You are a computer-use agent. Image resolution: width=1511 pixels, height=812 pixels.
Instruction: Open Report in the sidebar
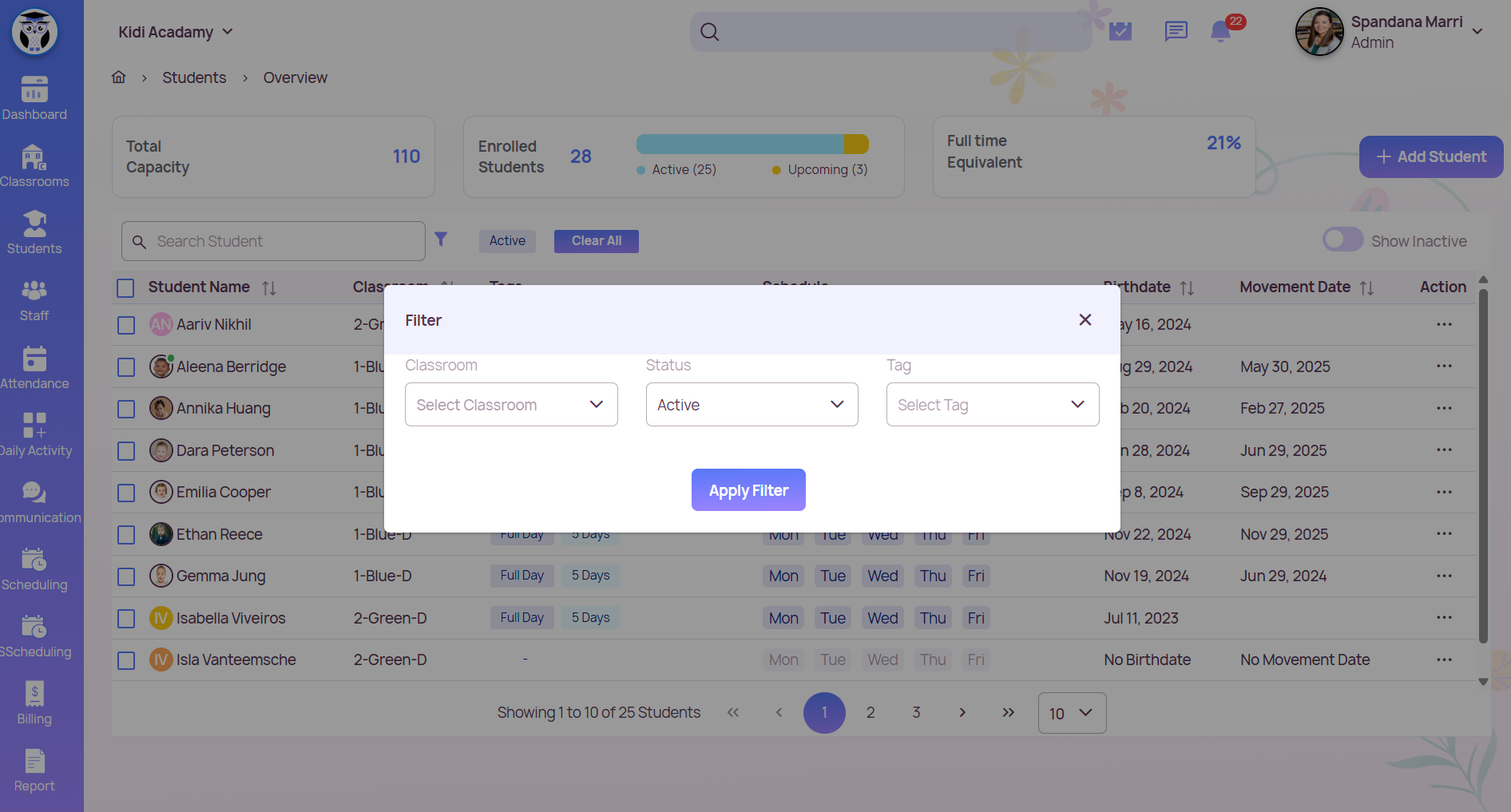[x=34, y=770]
